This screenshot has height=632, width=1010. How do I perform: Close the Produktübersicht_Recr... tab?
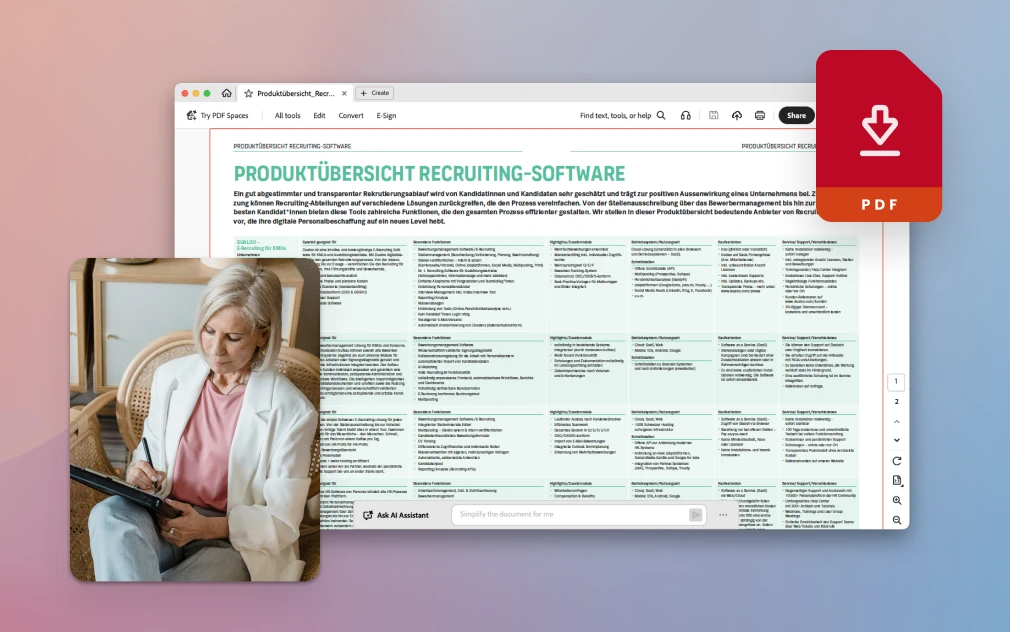pos(344,93)
